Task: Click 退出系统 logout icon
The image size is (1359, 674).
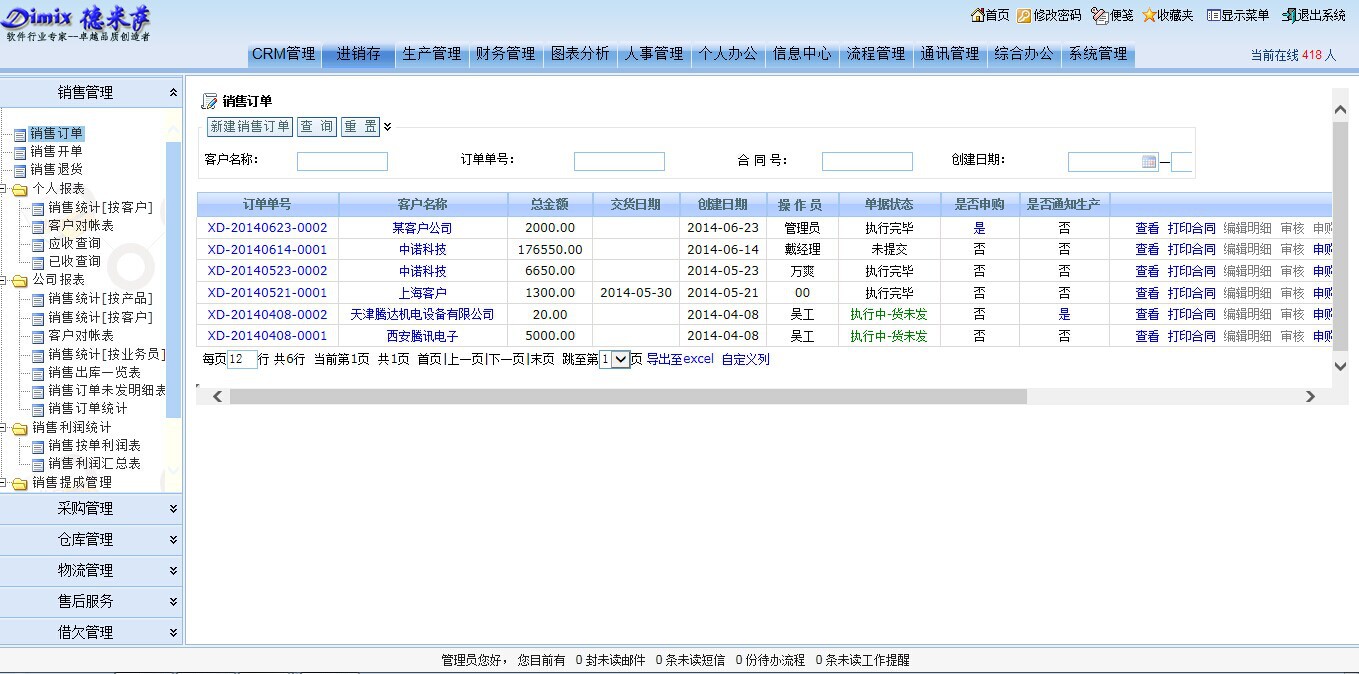Action: coord(1289,15)
